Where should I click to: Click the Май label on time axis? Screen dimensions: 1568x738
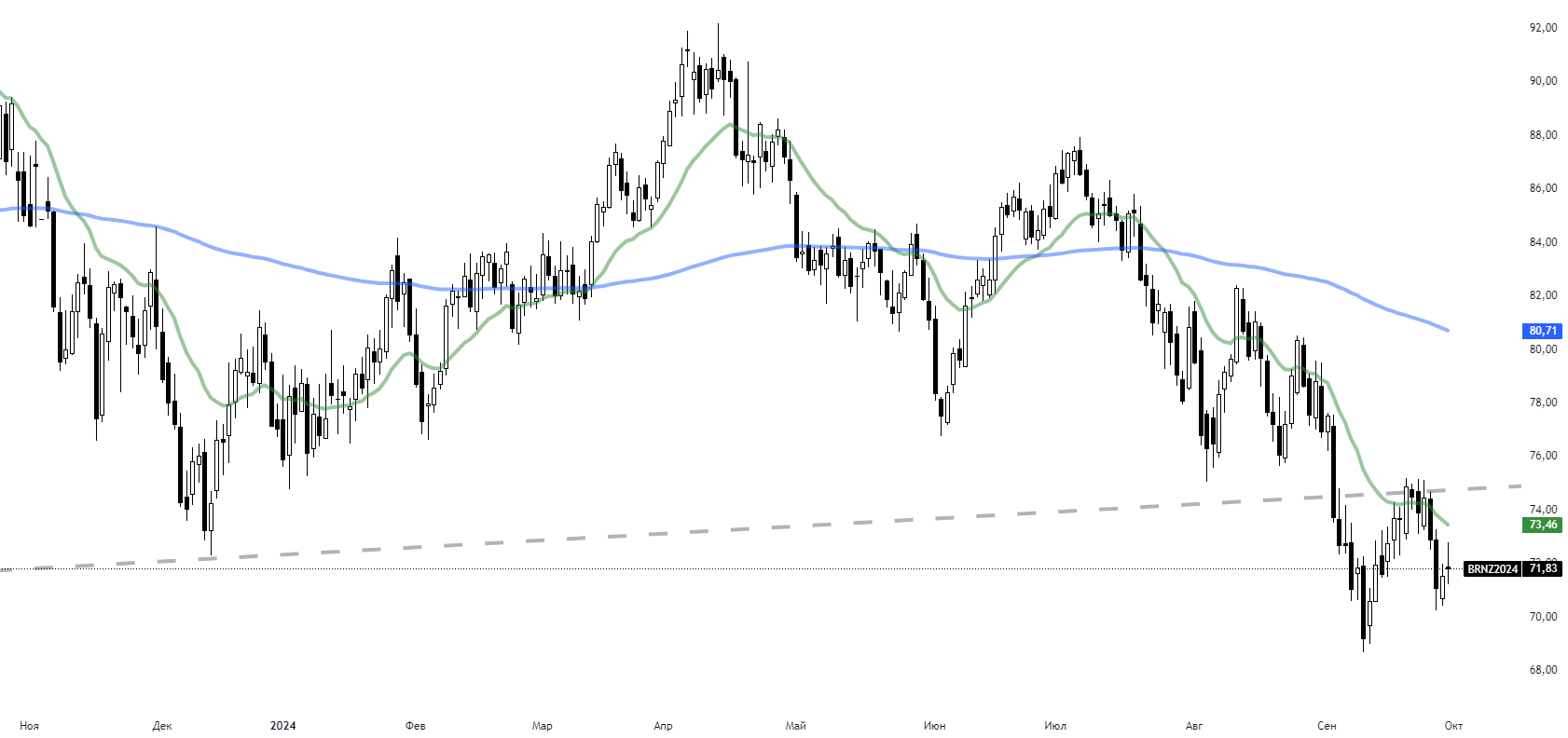(x=796, y=726)
